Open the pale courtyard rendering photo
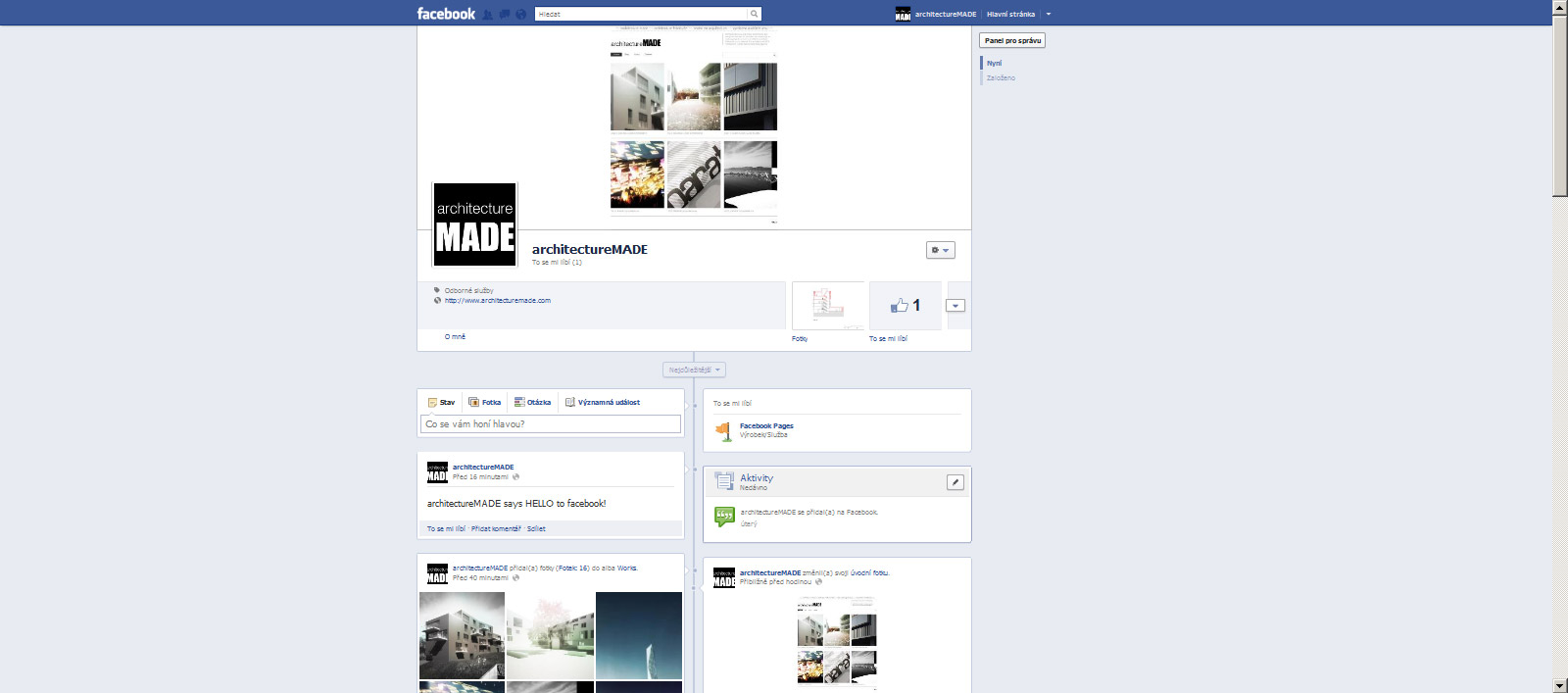1568x693 pixels. tap(551, 635)
